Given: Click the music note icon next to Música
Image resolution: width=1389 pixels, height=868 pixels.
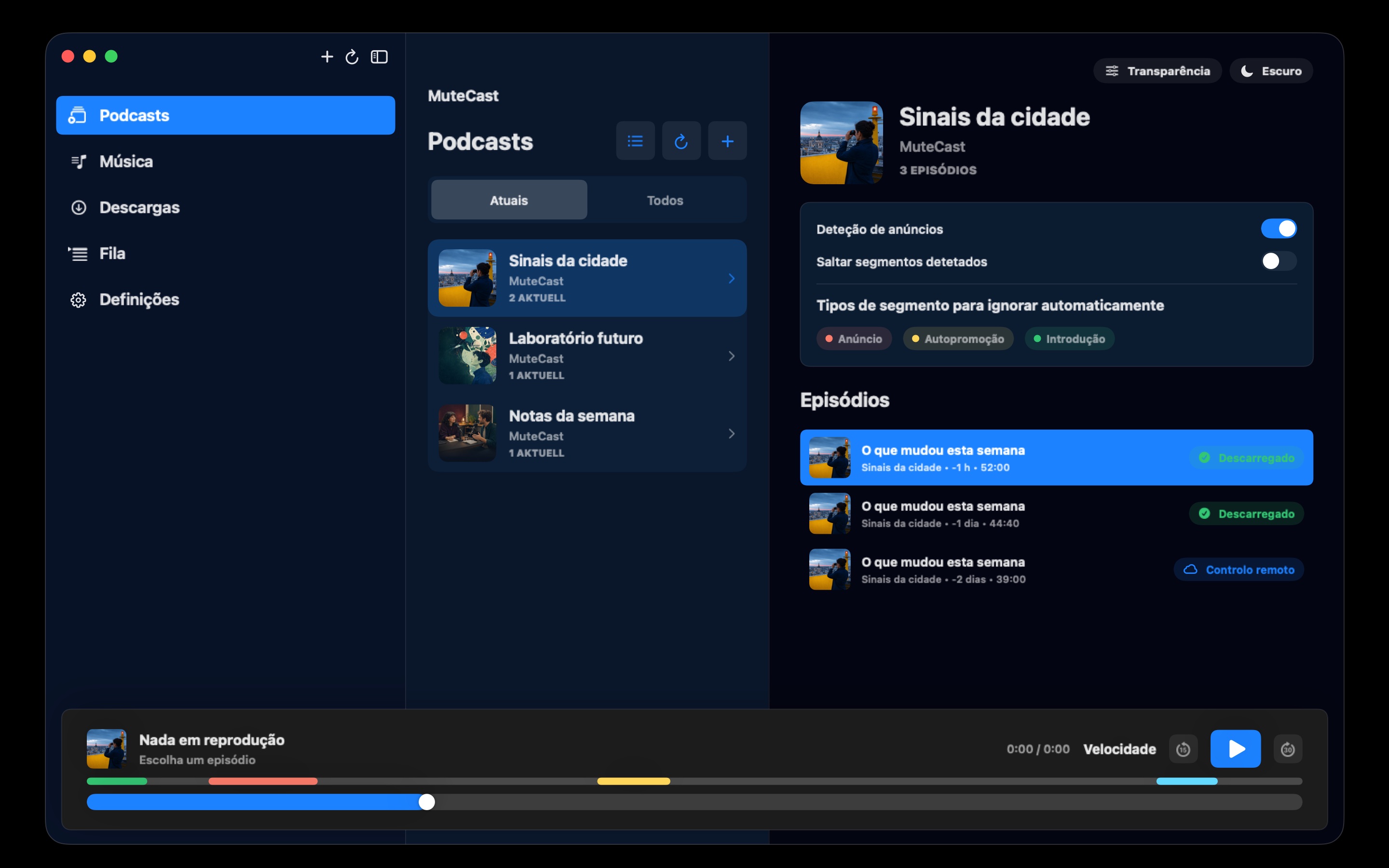Looking at the screenshot, I should coord(78,162).
